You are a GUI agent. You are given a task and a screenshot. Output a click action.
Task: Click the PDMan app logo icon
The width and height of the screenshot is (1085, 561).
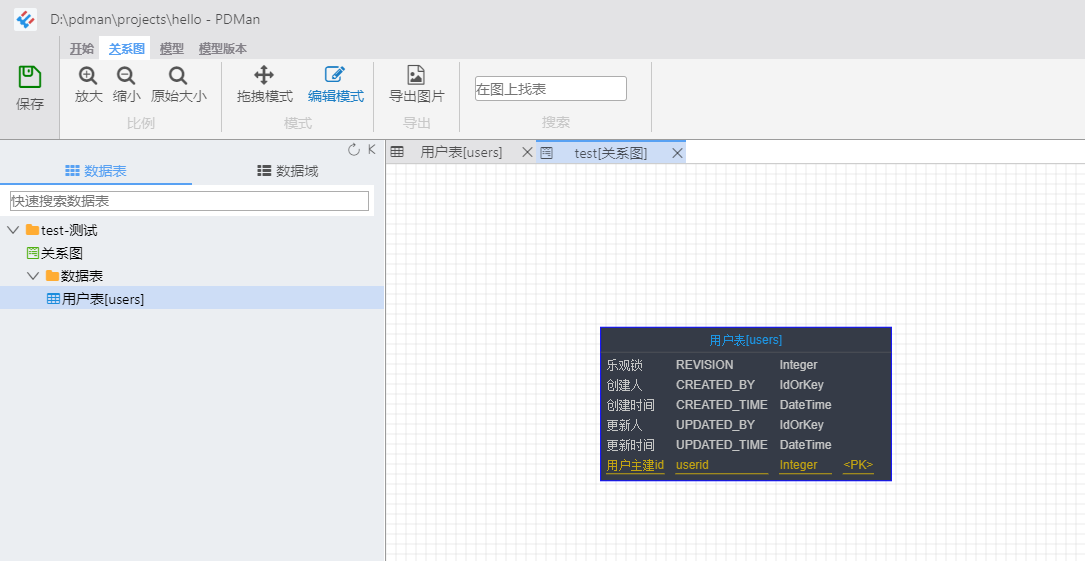pos(26,19)
